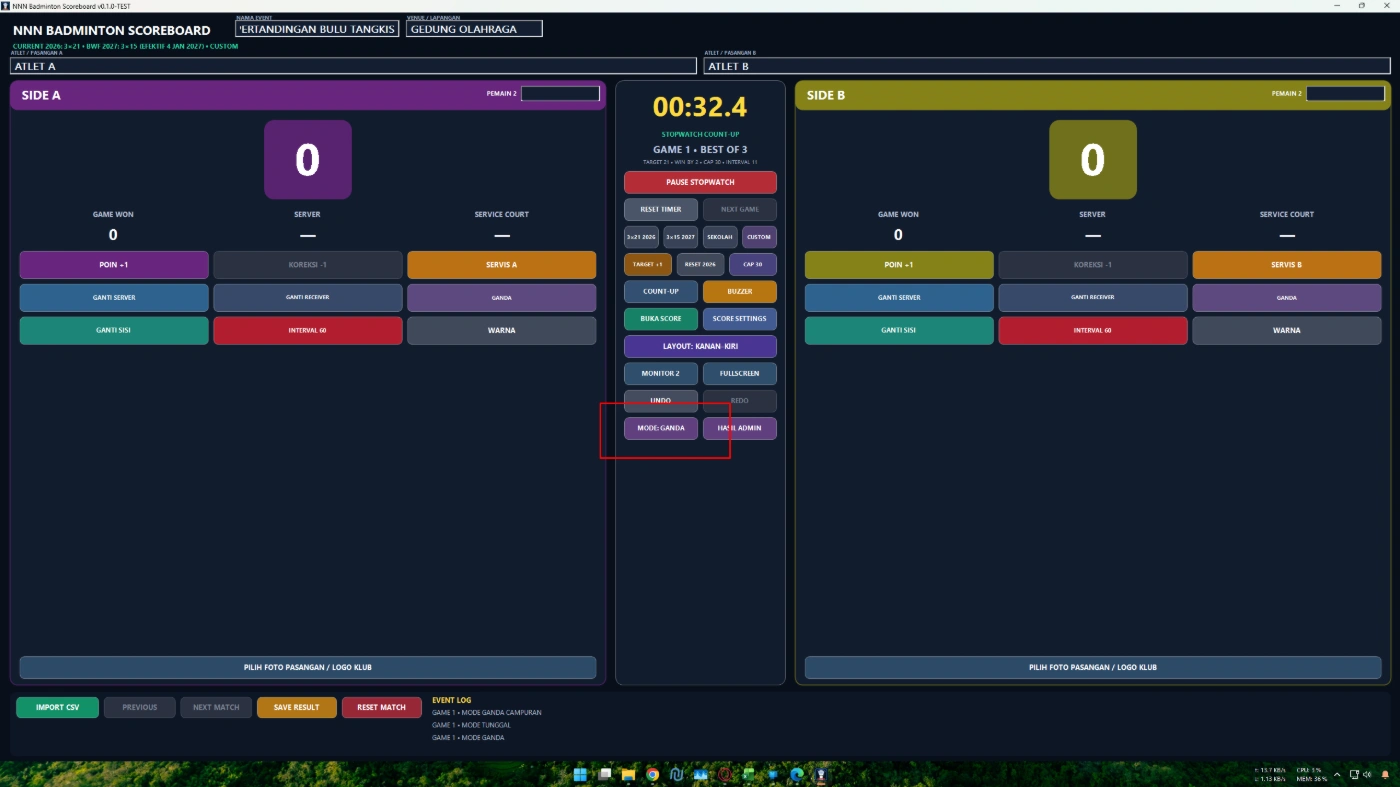This screenshot has height=787, width=1400.
Task: Open Score Settings
Action: (740, 319)
